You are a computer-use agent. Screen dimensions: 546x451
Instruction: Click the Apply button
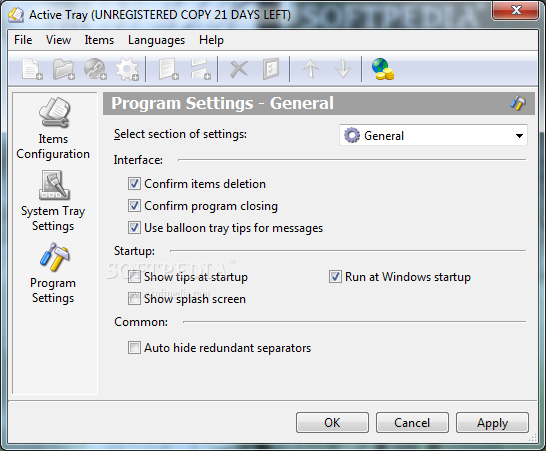(492, 422)
